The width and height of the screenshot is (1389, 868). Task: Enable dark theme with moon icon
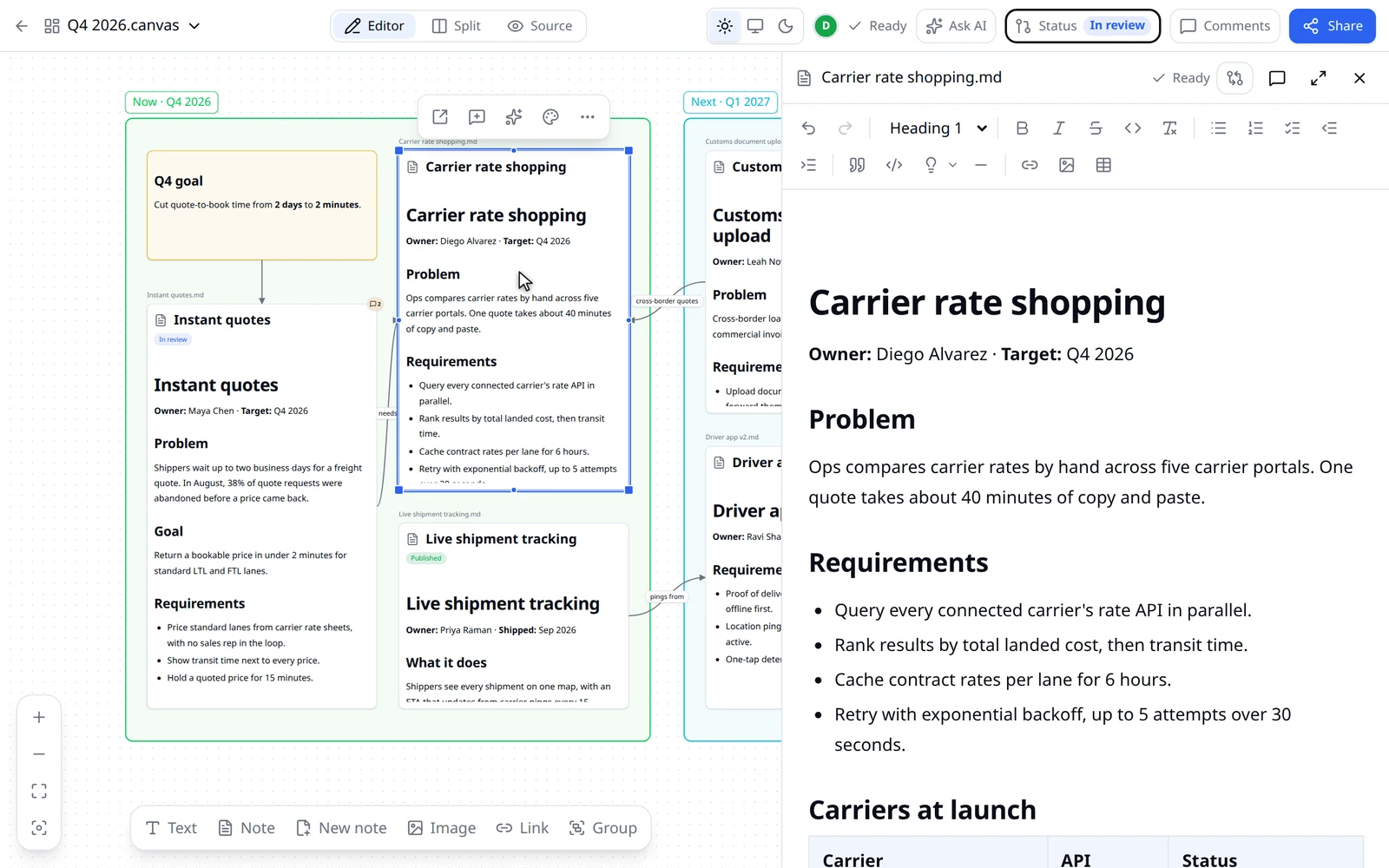[786, 26]
